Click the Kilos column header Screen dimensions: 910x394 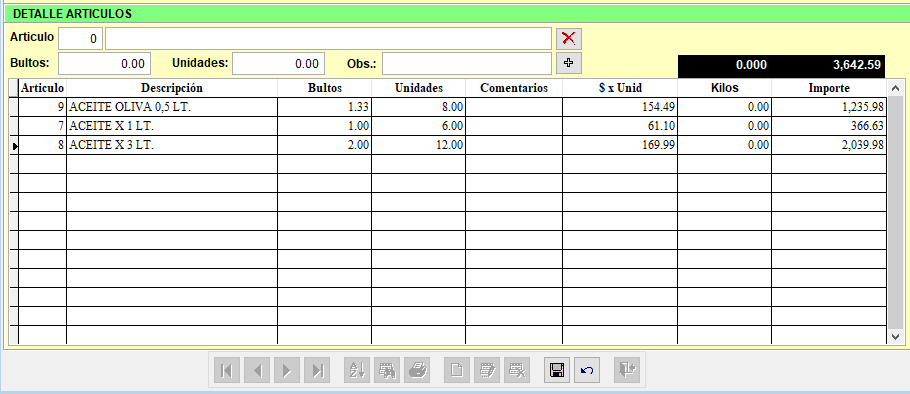[x=724, y=88]
